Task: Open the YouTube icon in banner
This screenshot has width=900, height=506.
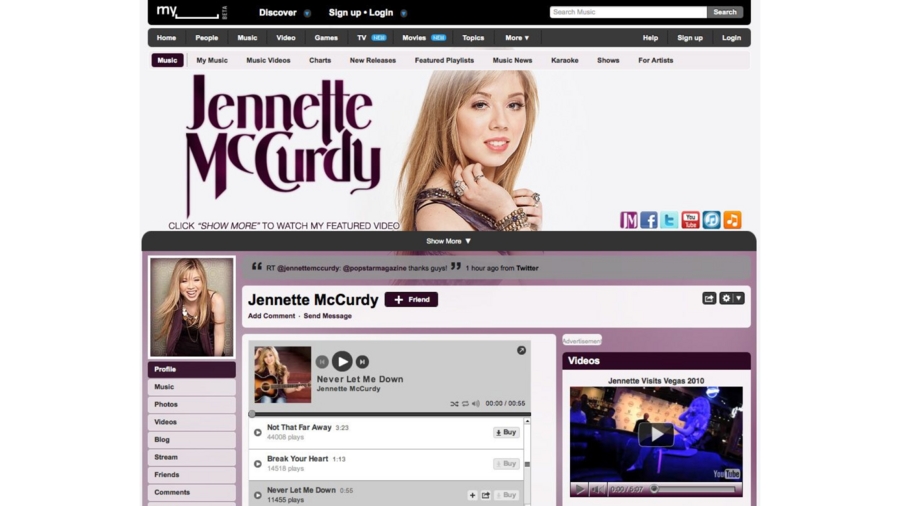Action: pyautogui.click(x=690, y=220)
